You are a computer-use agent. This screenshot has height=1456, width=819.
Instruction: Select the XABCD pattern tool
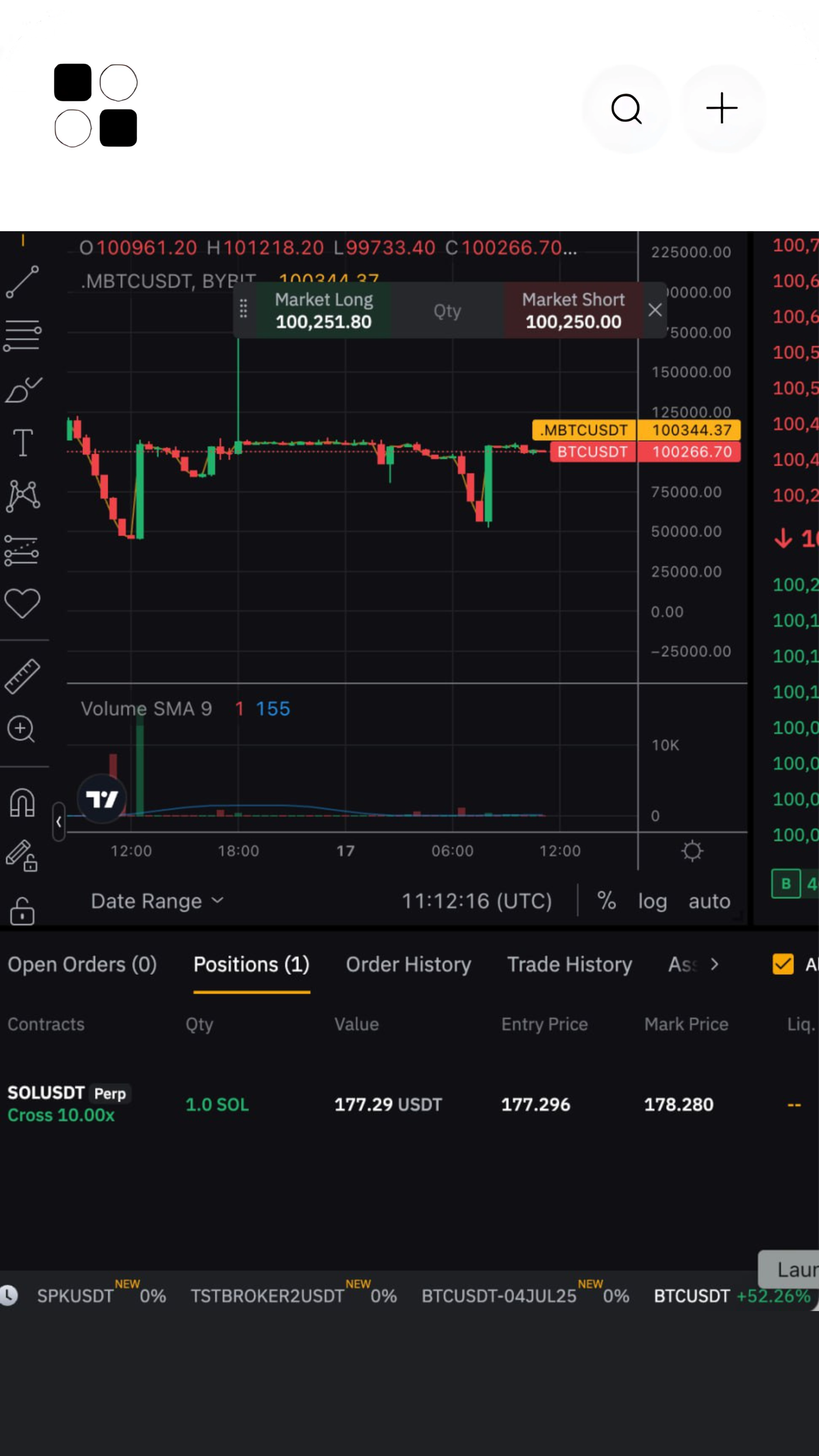[23, 496]
